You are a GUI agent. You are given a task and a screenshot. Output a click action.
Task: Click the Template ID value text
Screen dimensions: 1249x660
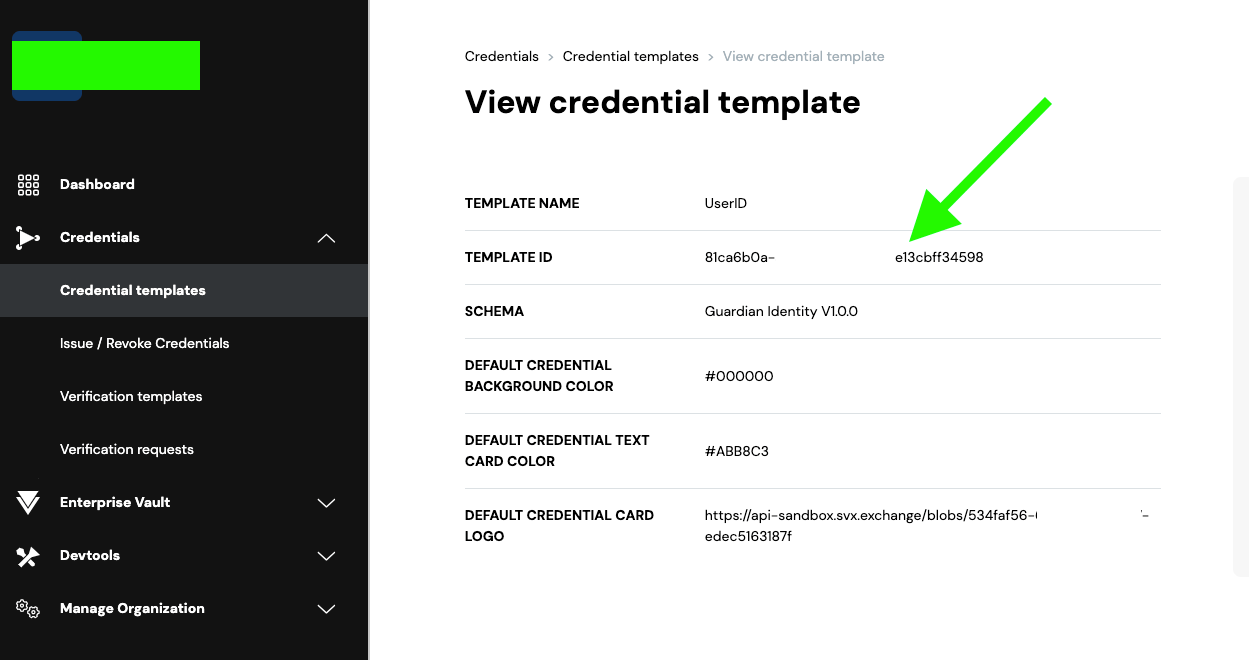(844, 257)
